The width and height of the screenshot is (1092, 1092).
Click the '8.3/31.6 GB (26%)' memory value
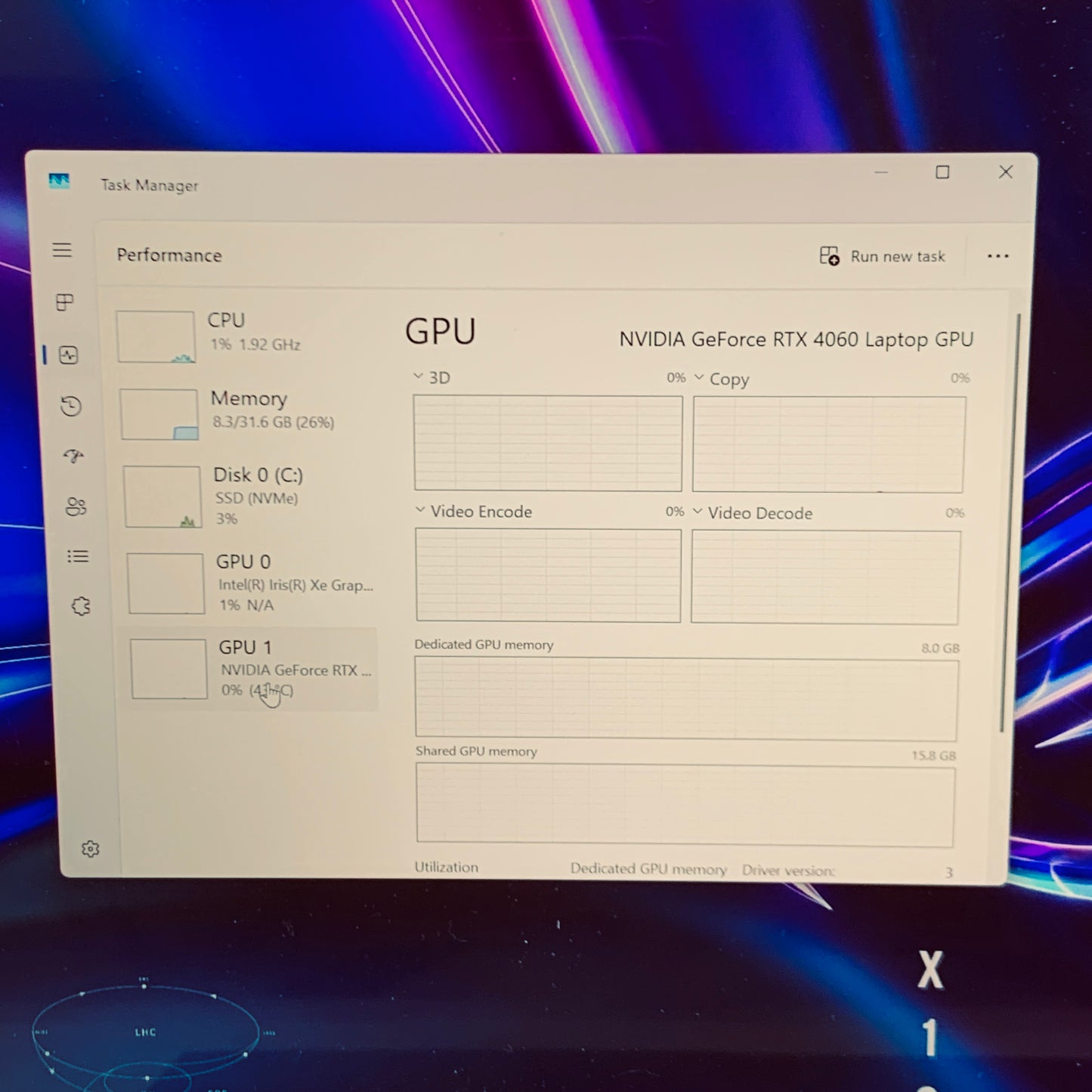point(273,422)
